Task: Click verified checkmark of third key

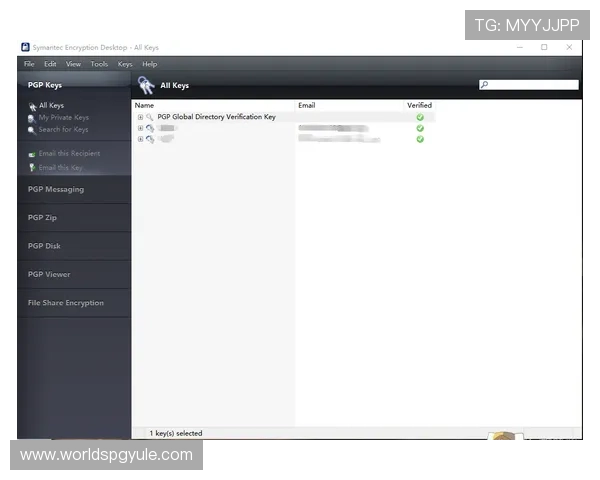Action: [x=420, y=139]
